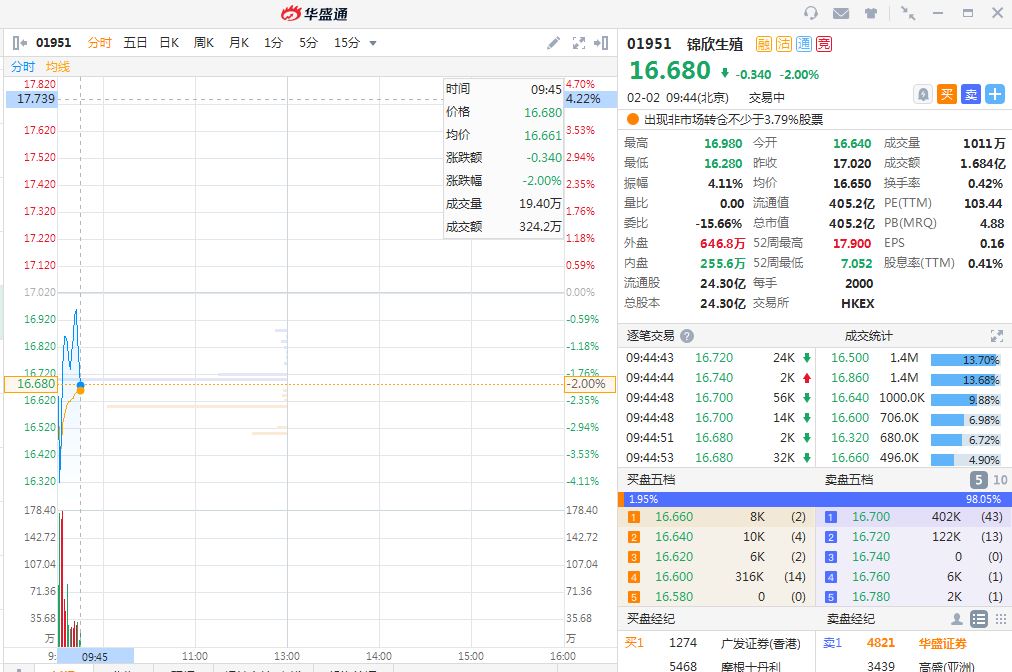Screen dimensions: 1012x672
Task: Switch order book to 5 levels
Action: tap(979, 480)
